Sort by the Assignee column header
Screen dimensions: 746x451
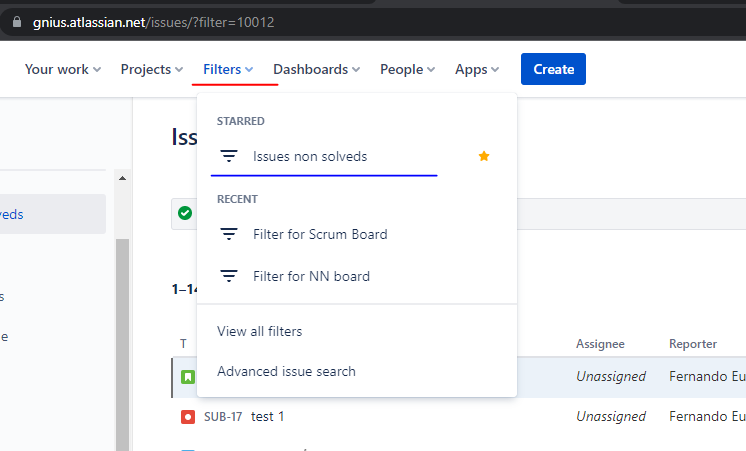point(600,344)
